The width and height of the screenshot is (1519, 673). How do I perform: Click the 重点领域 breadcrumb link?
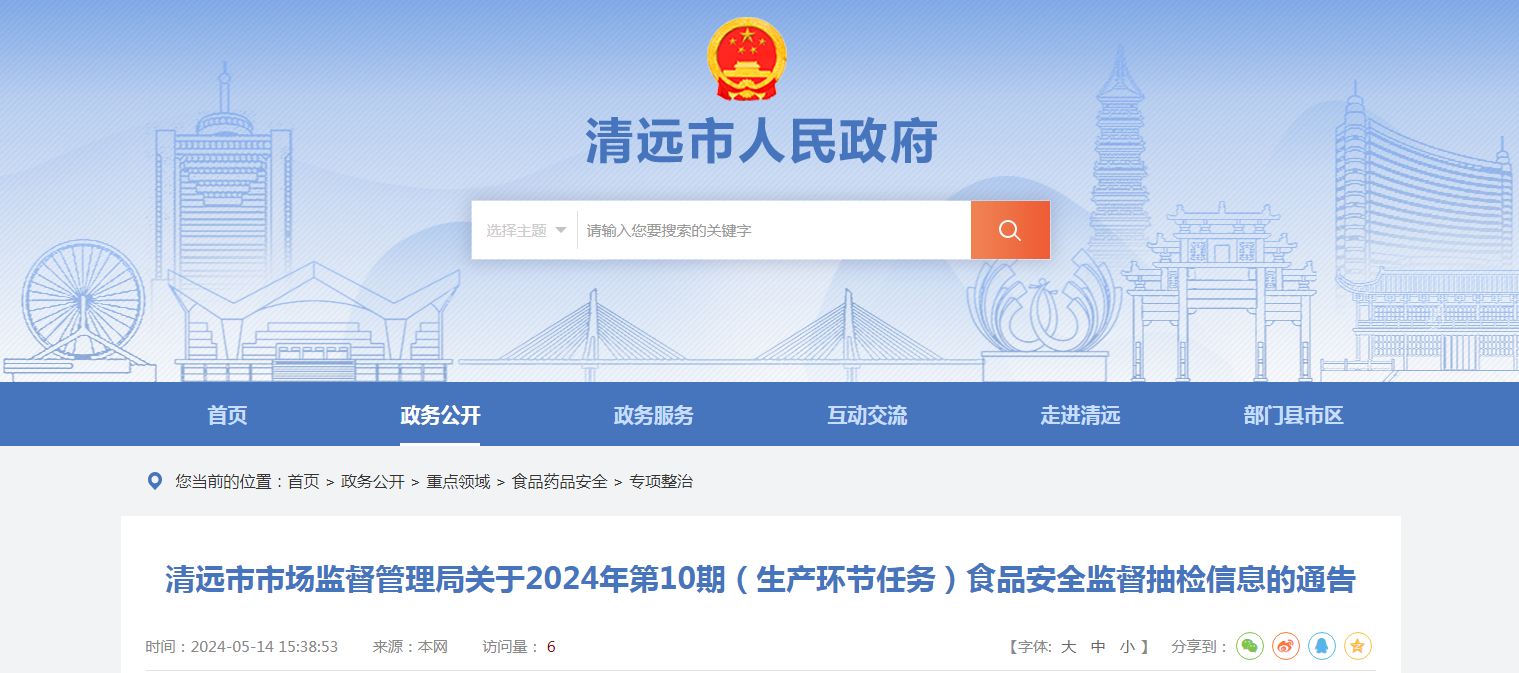459,482
